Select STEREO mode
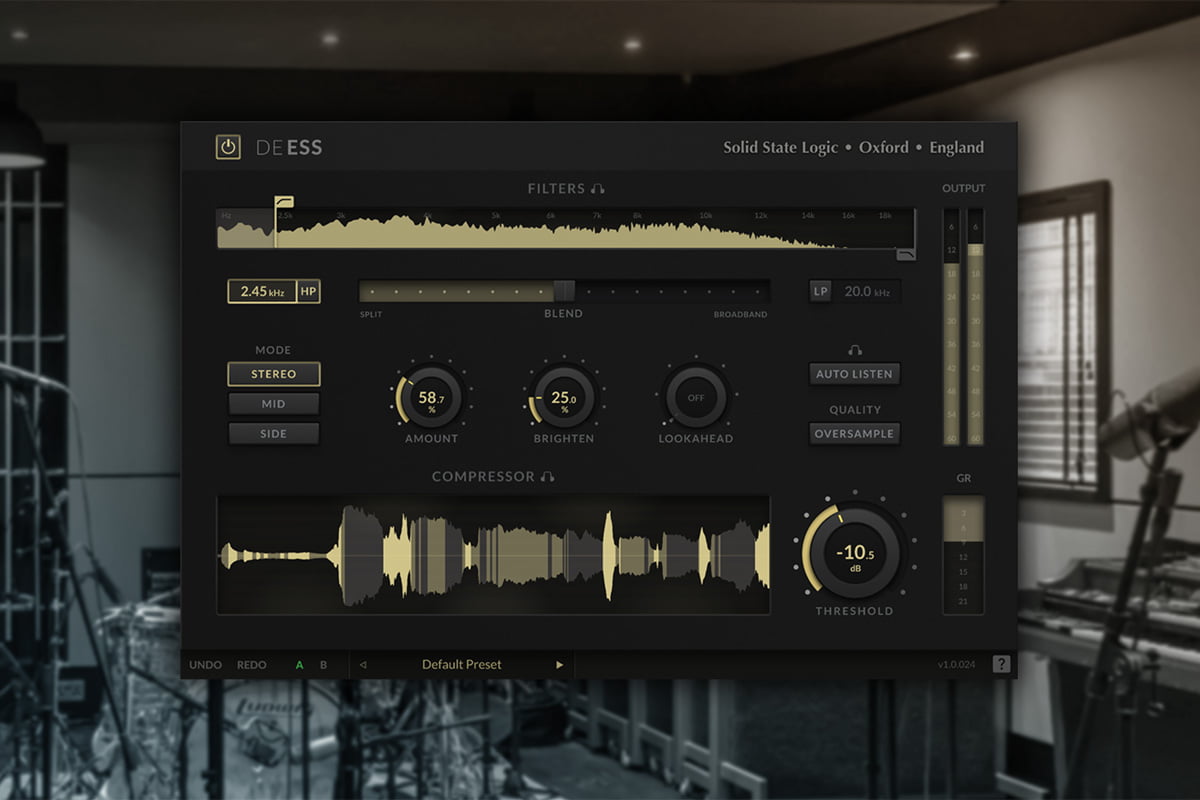1200x800 pixels. click(274, 374)
